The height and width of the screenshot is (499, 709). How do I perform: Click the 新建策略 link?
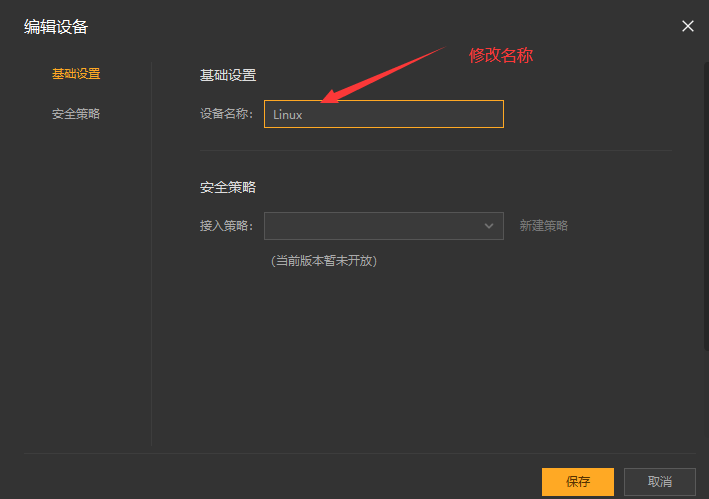544,226
